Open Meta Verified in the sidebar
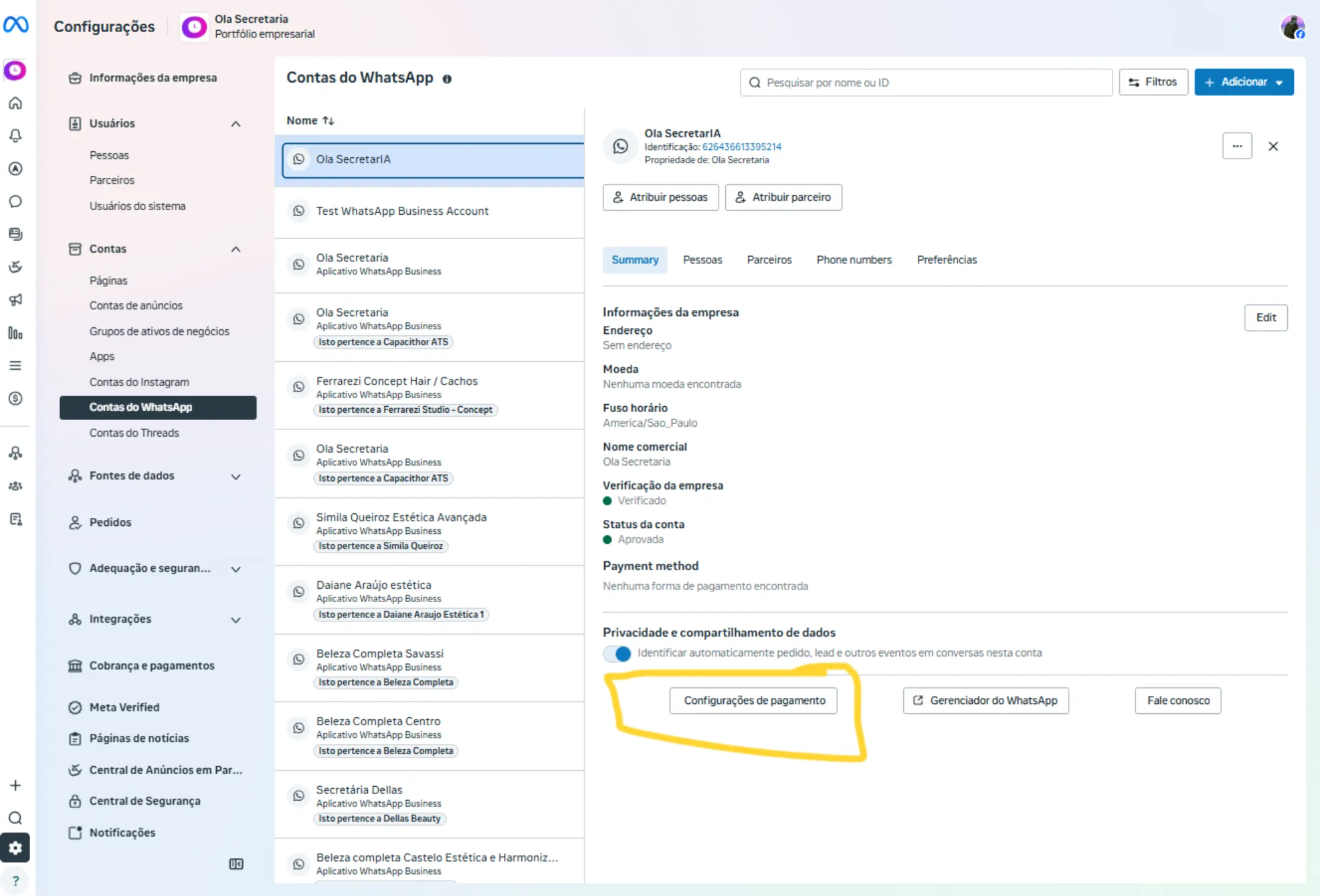 pyautogui.click(x=124, y=707)
